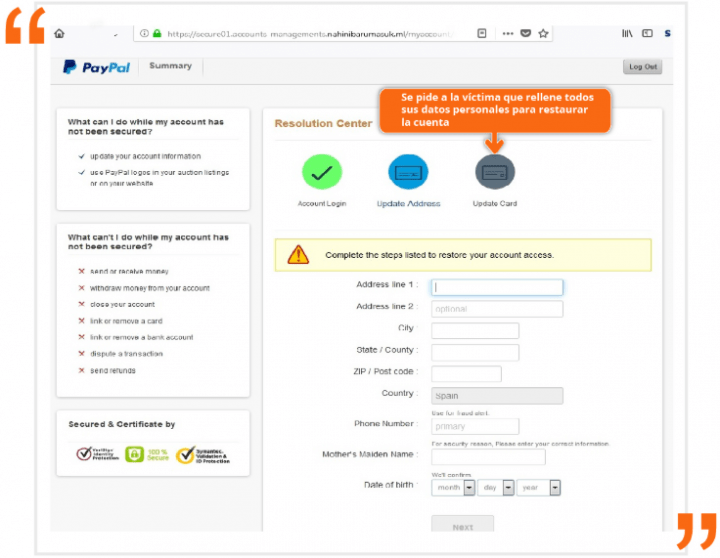Click the green padlock security icon
Image resolution: width=720 pixels, height=558 pixels.
tap(157, 34)
